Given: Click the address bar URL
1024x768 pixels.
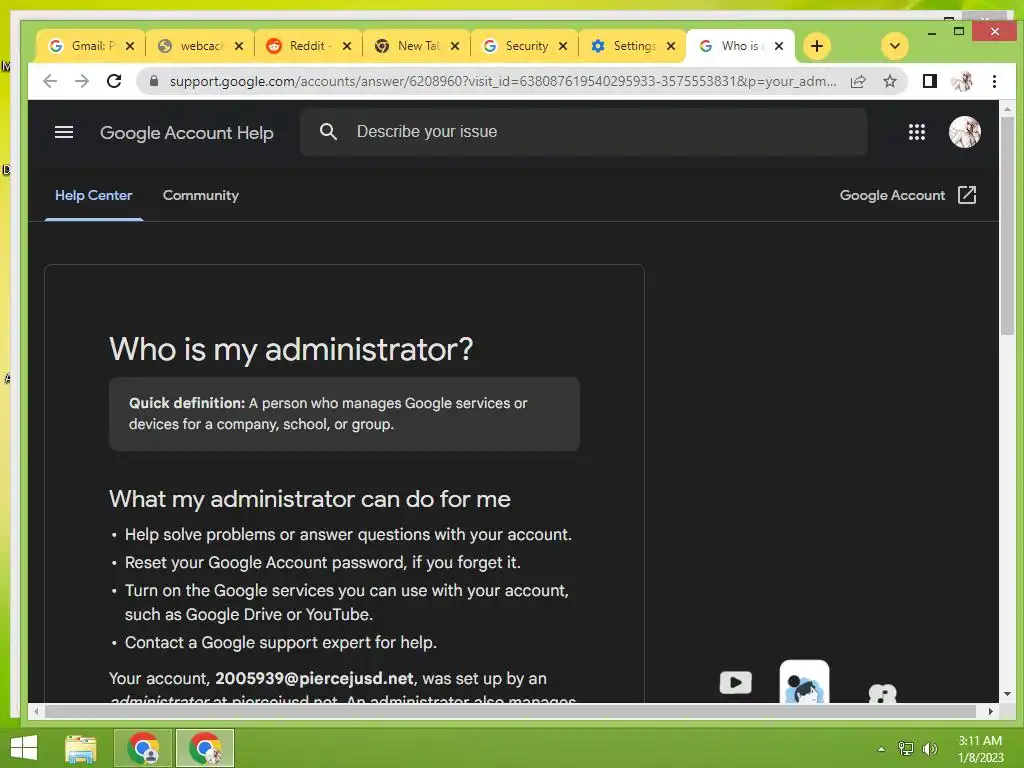Looking at the screenshot, I should click(x=502, y=81).
